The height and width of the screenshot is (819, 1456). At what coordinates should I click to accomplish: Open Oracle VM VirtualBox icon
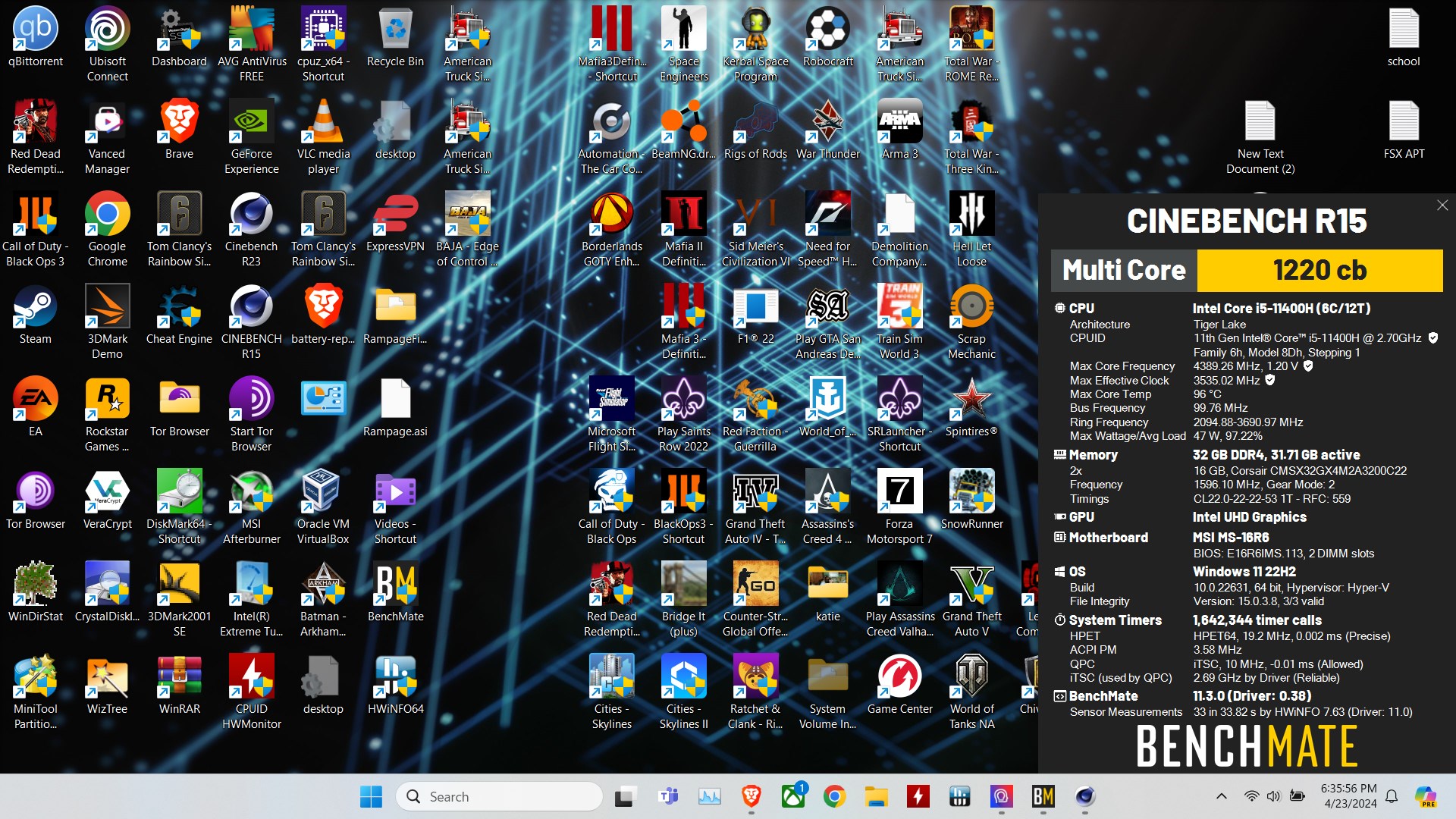(x=323, y=508)
